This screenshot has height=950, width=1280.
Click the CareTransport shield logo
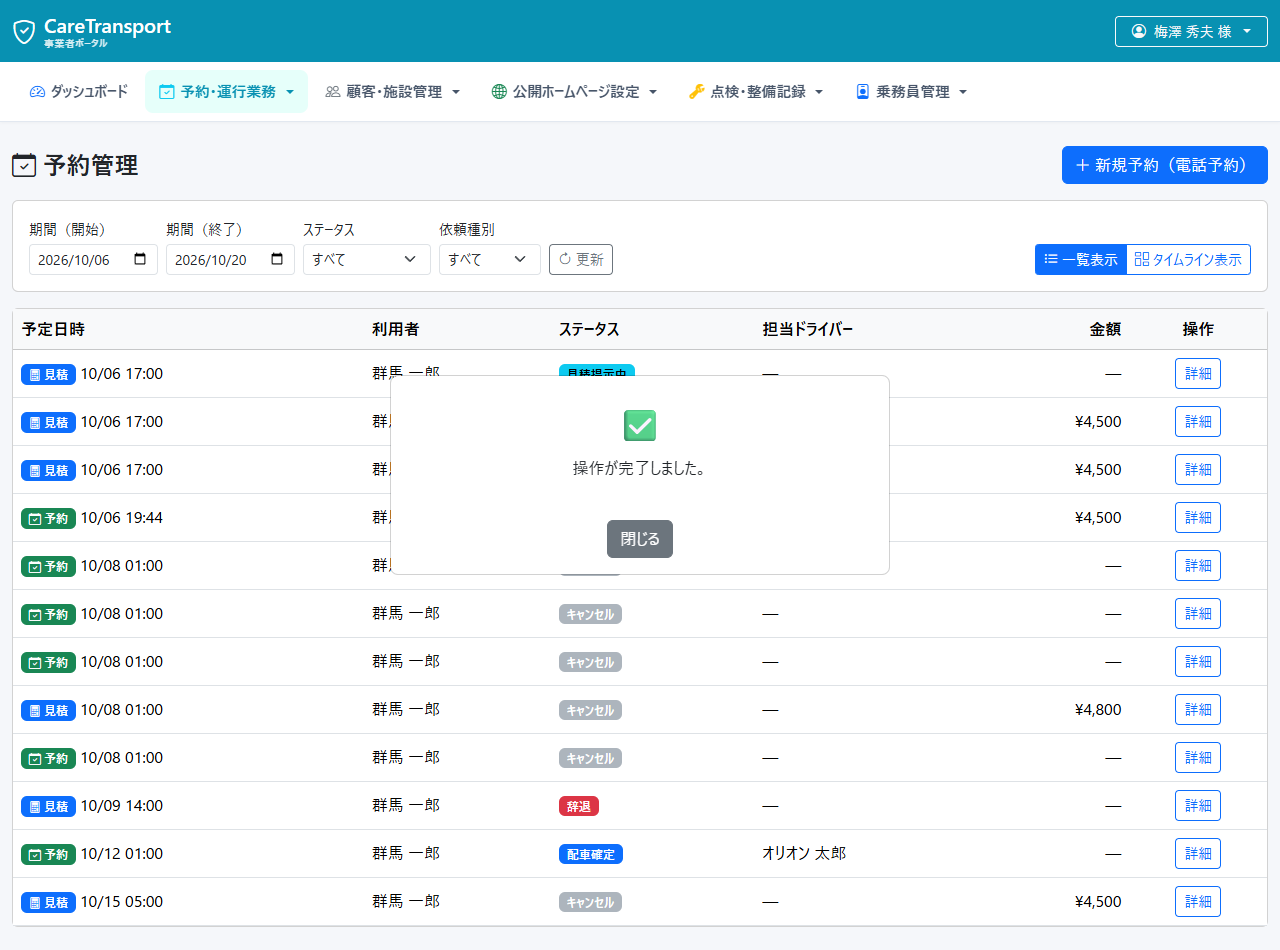tap(24, 32)
